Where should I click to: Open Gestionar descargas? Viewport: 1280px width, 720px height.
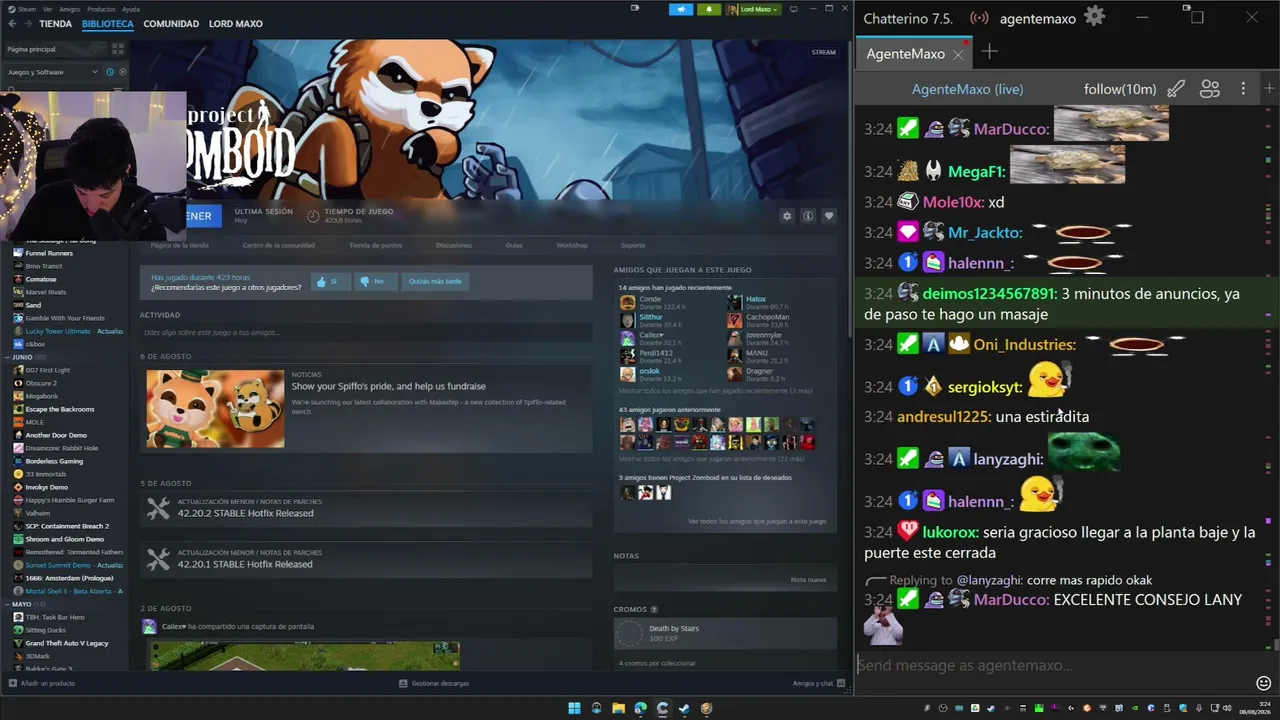[434, 683]
